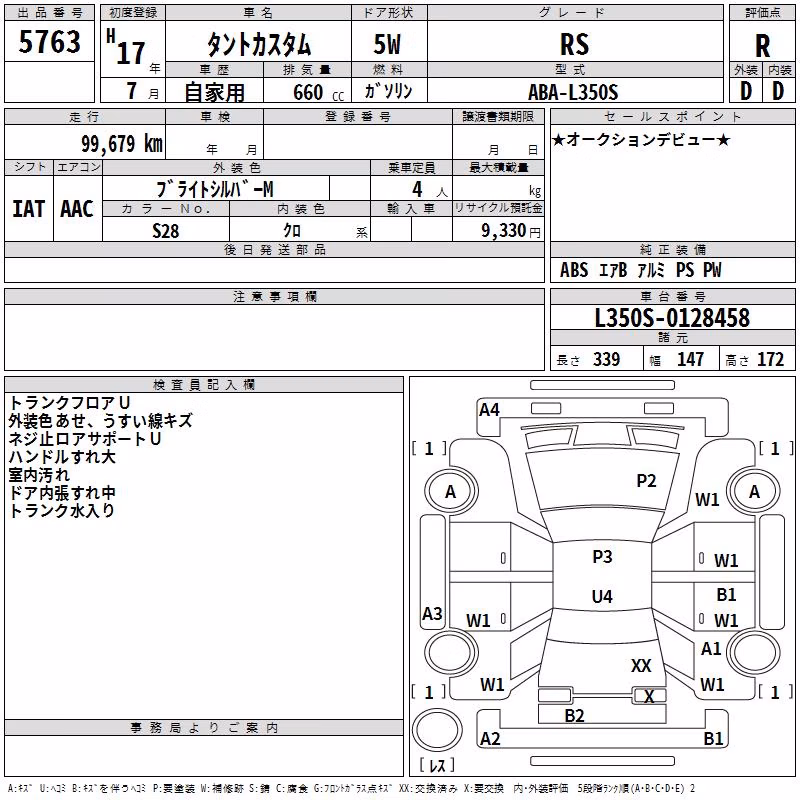The width and height of the screenshot is (800, 800).
Task: Click the recycle deposit 9,330円
Action: tap(511, 231)
